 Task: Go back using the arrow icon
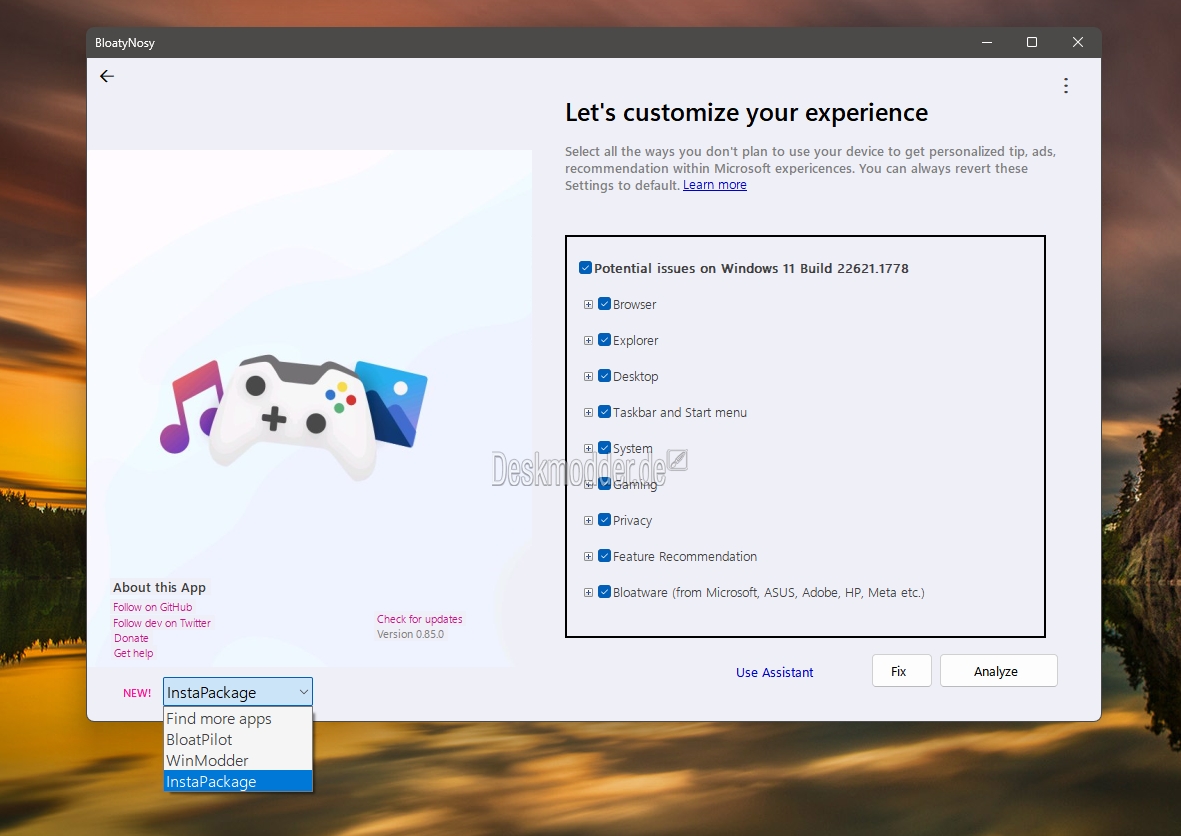pos(107,76)
